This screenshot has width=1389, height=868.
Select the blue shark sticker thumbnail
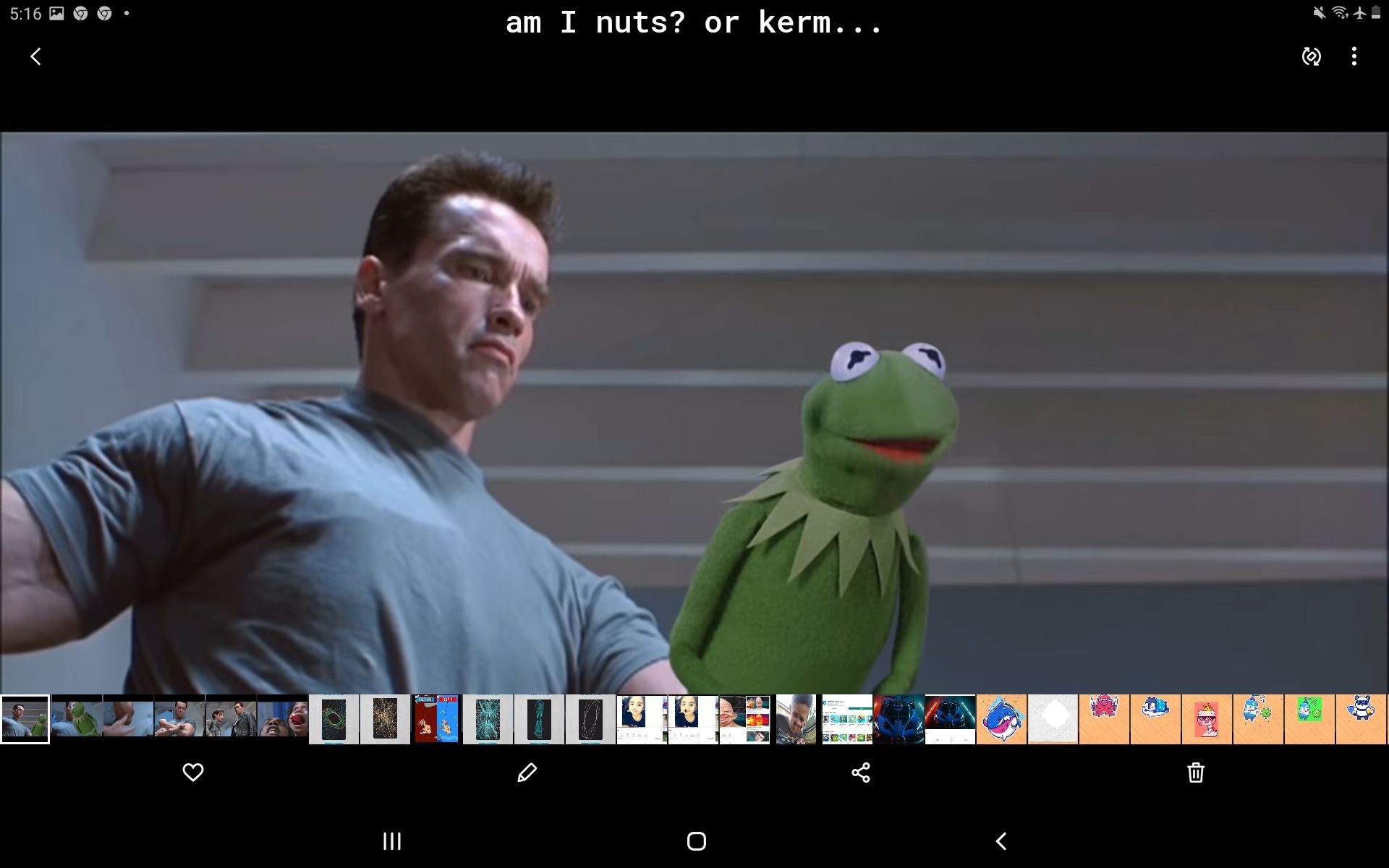(x=1001, y=719)
